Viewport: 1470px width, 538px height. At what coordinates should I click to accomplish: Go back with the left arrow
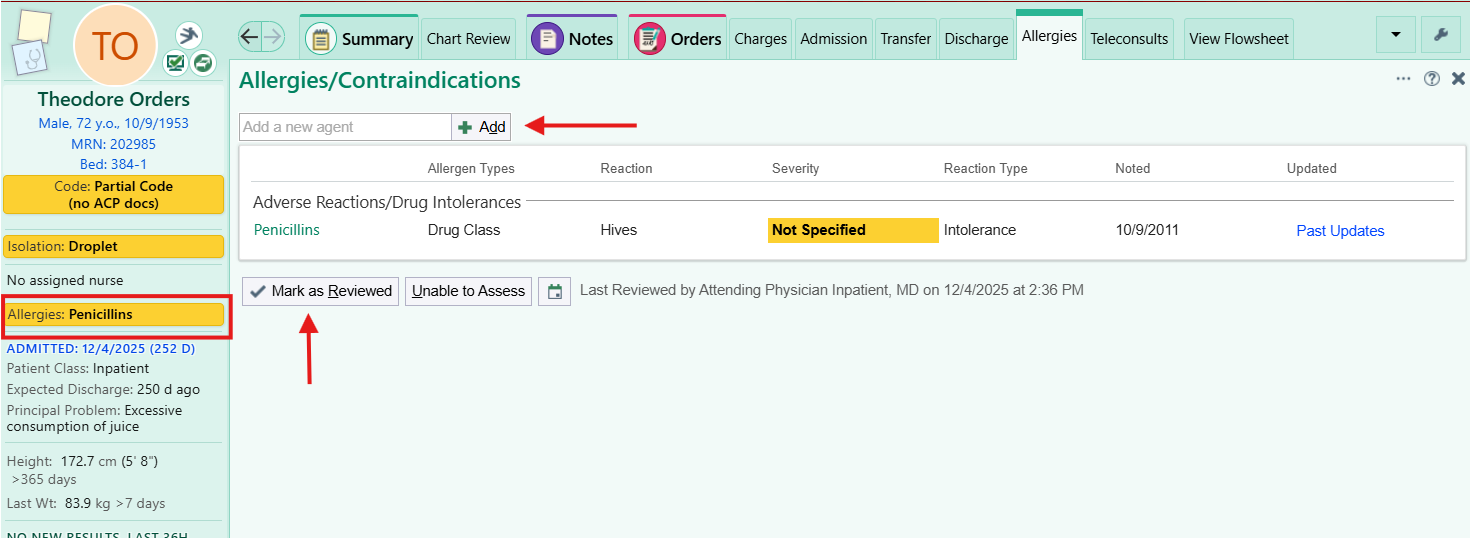click(250, 38)
